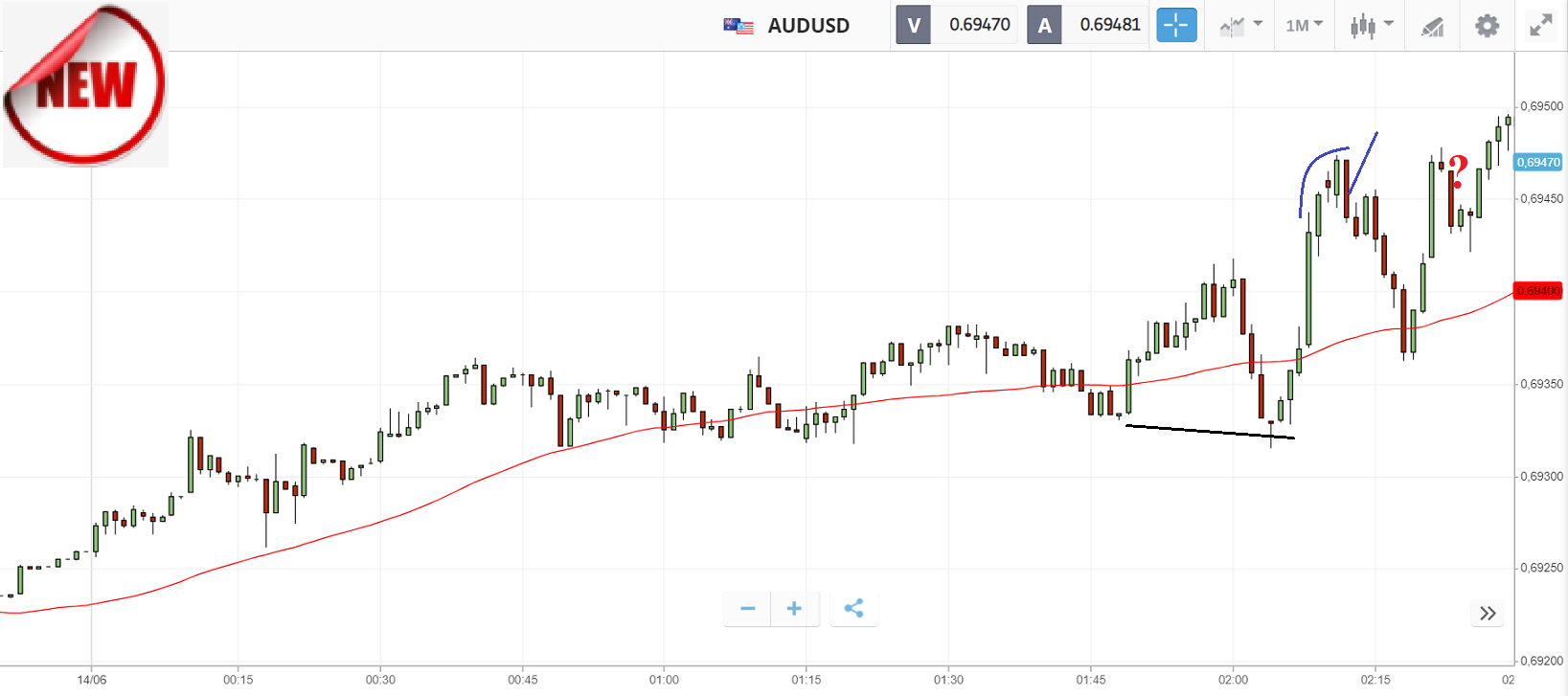Click the A buy price button
This screenshot has height=696, width=1568.
coord(1044,25)
